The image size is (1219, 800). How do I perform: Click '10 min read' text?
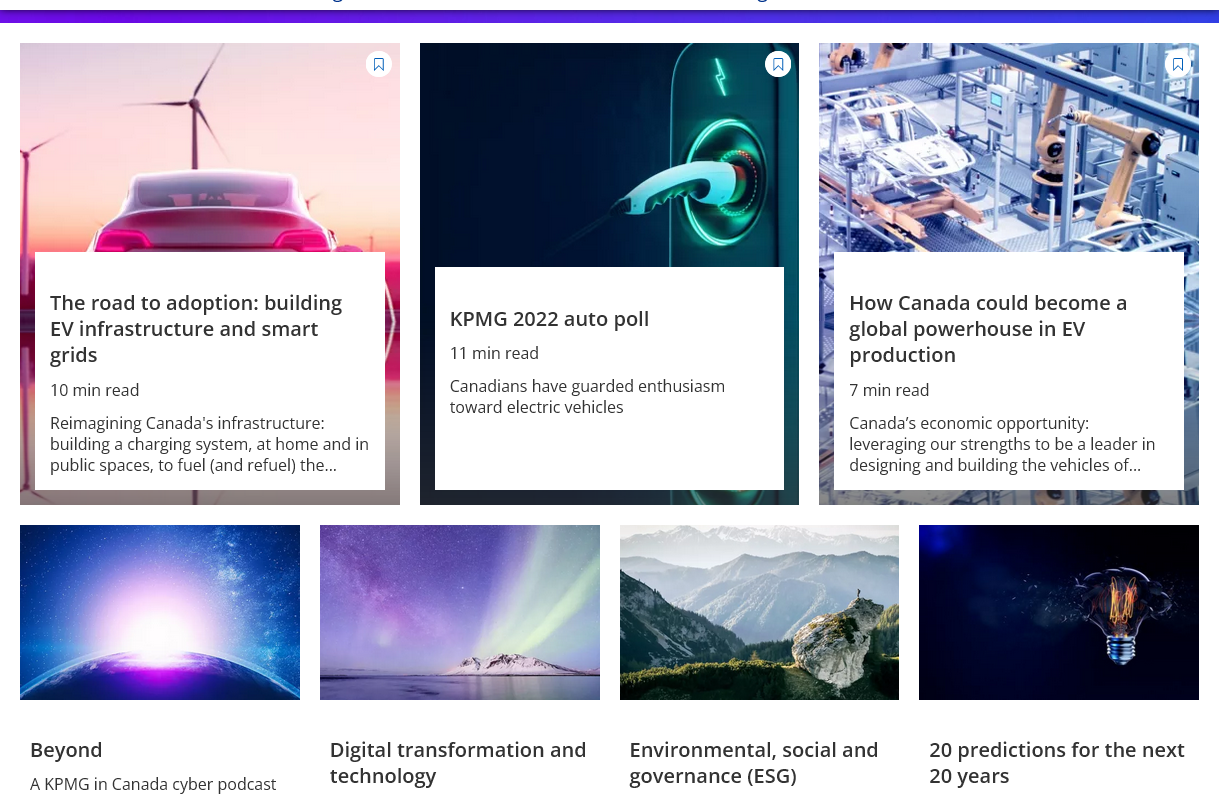[x=95, y=390]
